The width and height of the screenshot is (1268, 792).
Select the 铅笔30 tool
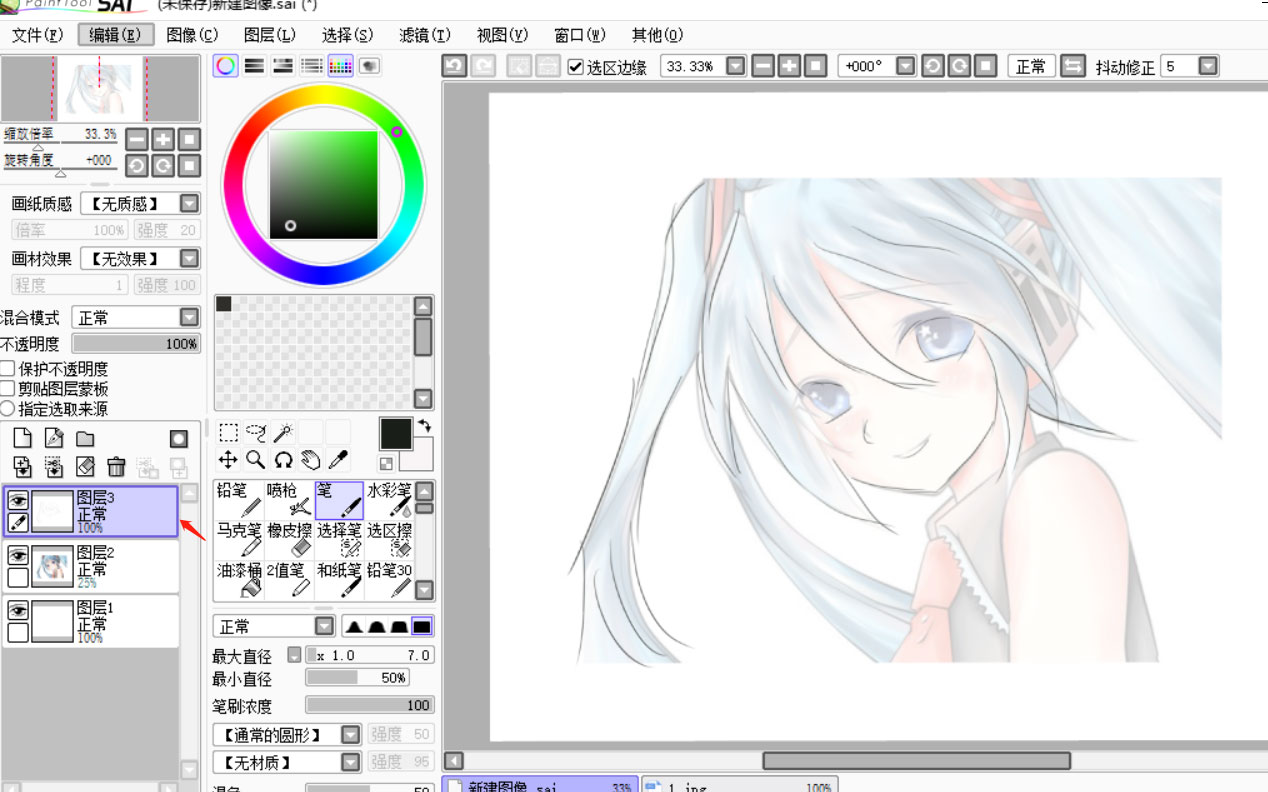389,579
